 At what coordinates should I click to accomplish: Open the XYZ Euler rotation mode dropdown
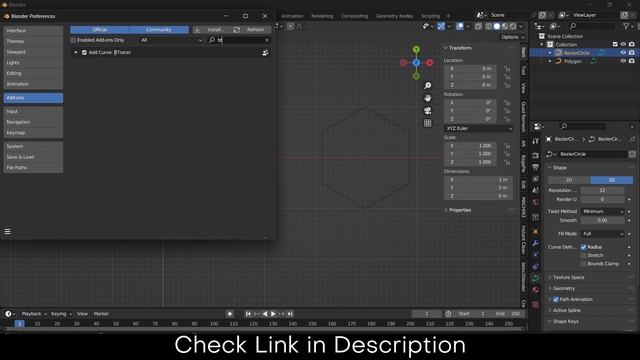pyautogui.click(x=478, y=128)
